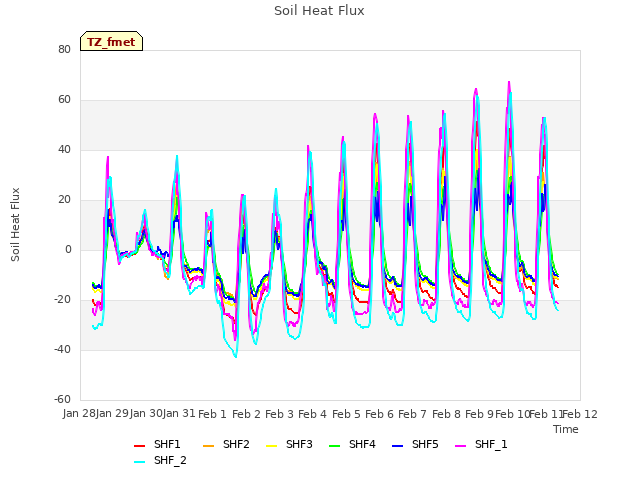
Task: Click the -20 y-axis tick label
Action: [62, 300]
